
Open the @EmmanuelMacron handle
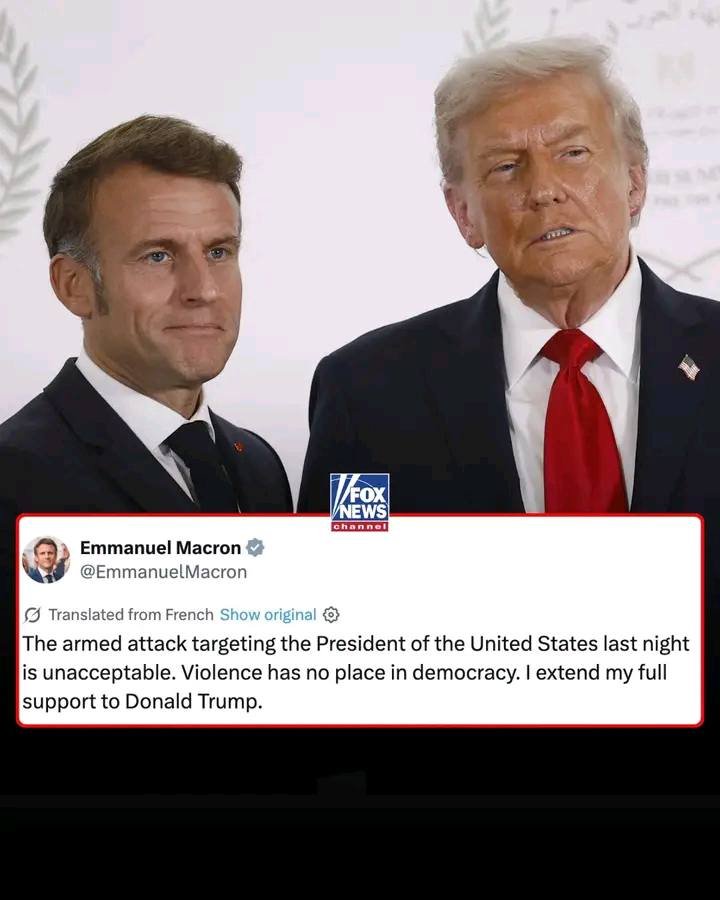click(164, 572)
